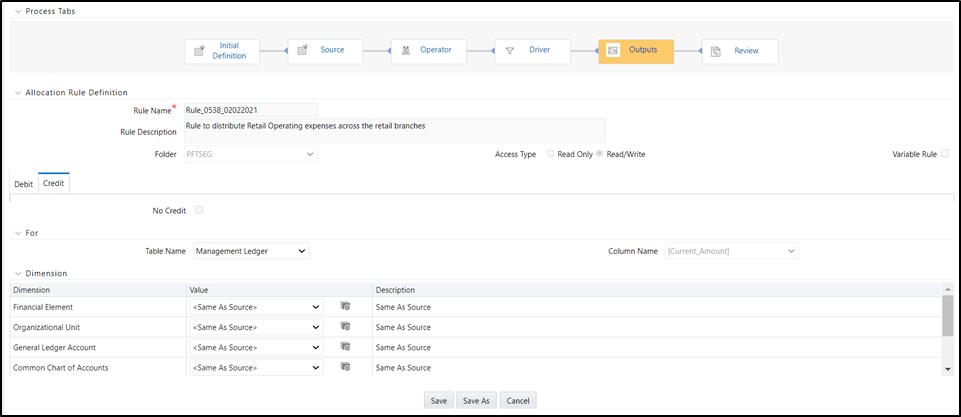The width and height of the screenshot is (961, 417).
Task: Go to Driver process tab
Action: [533, 51]
